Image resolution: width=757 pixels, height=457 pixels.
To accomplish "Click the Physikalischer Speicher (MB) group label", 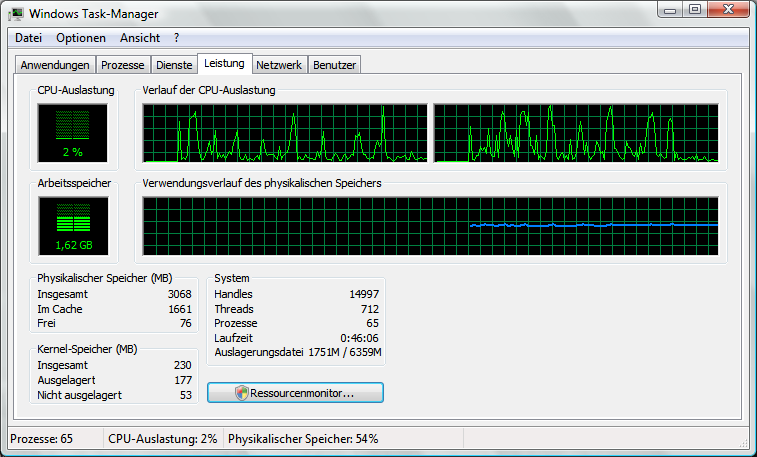I will [x=105, y=278].
